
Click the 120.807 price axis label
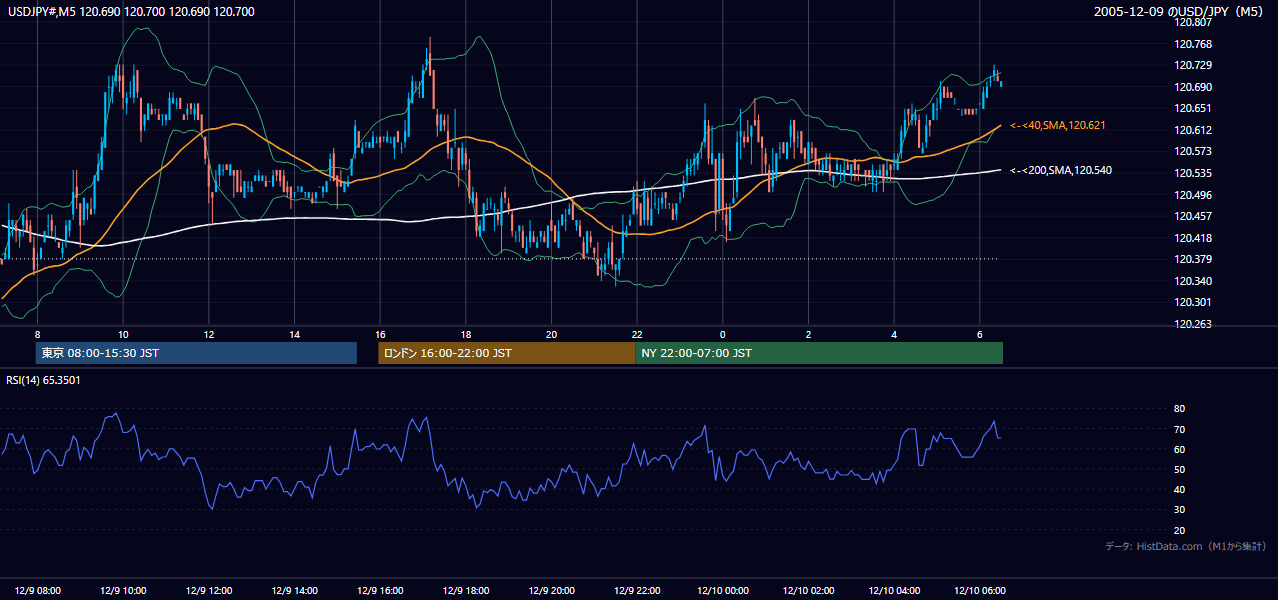click(1192, 22)
